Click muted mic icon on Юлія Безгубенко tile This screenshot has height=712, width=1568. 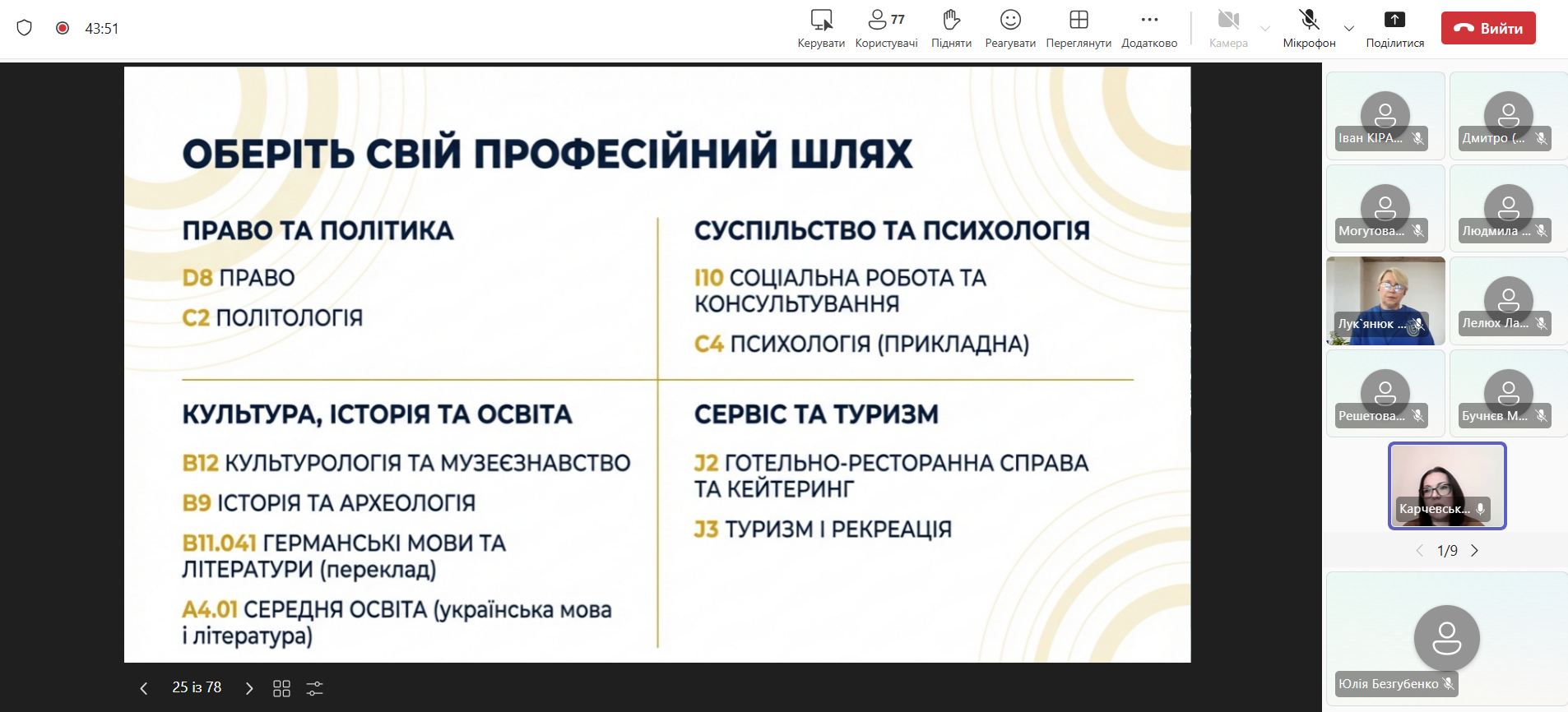[x=1449, y=683]
